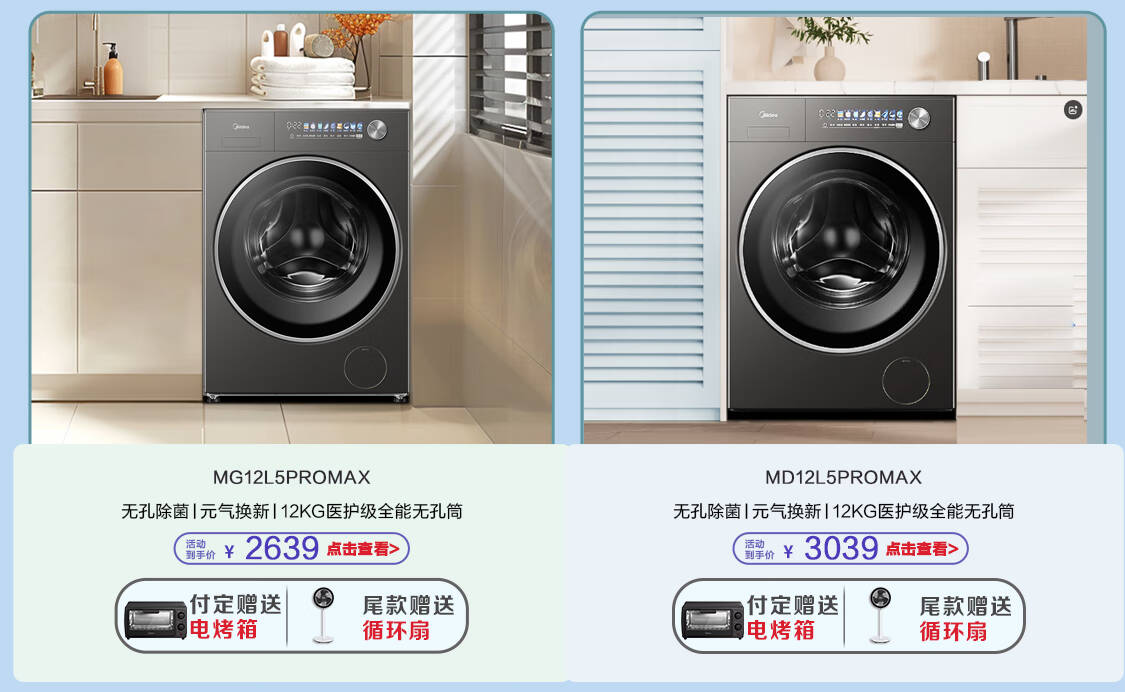Click the left washing machine product photo
Image resolution: width=1125 pixels, height=692 pixels.
(292, 228)
